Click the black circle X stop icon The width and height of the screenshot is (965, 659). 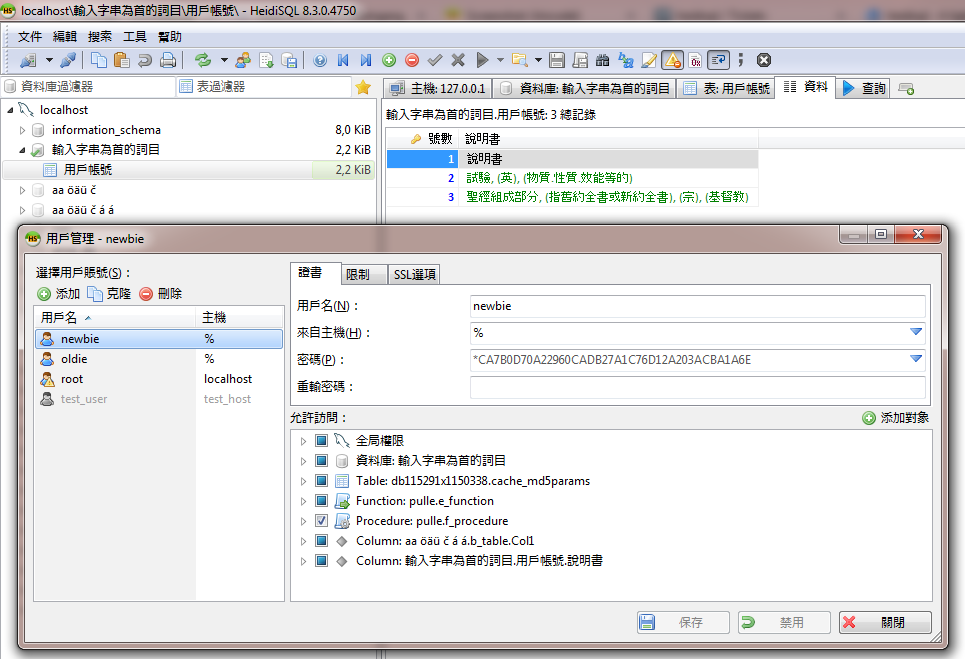pos(764,60)
